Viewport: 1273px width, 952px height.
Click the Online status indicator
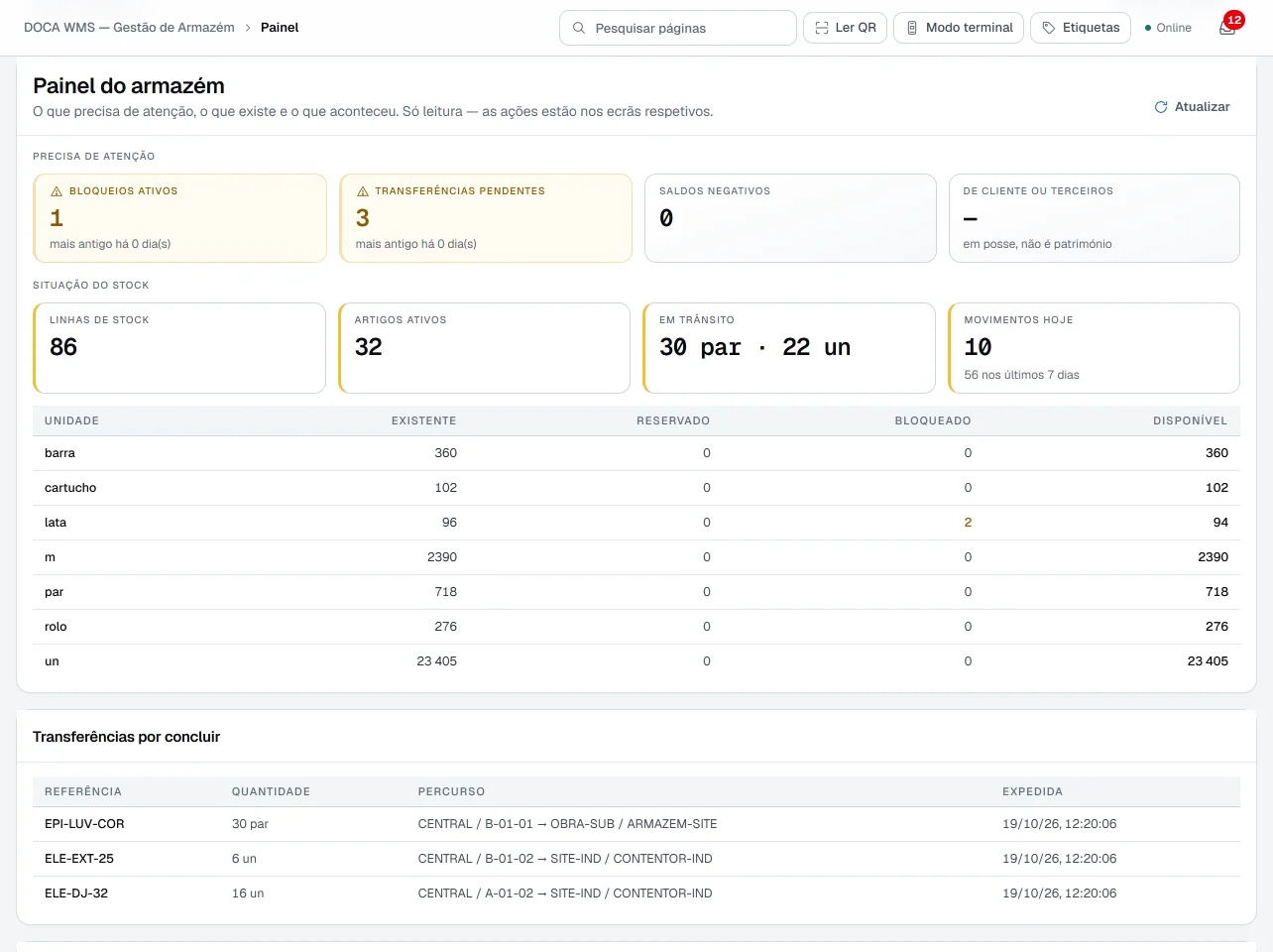point(1168,28)
